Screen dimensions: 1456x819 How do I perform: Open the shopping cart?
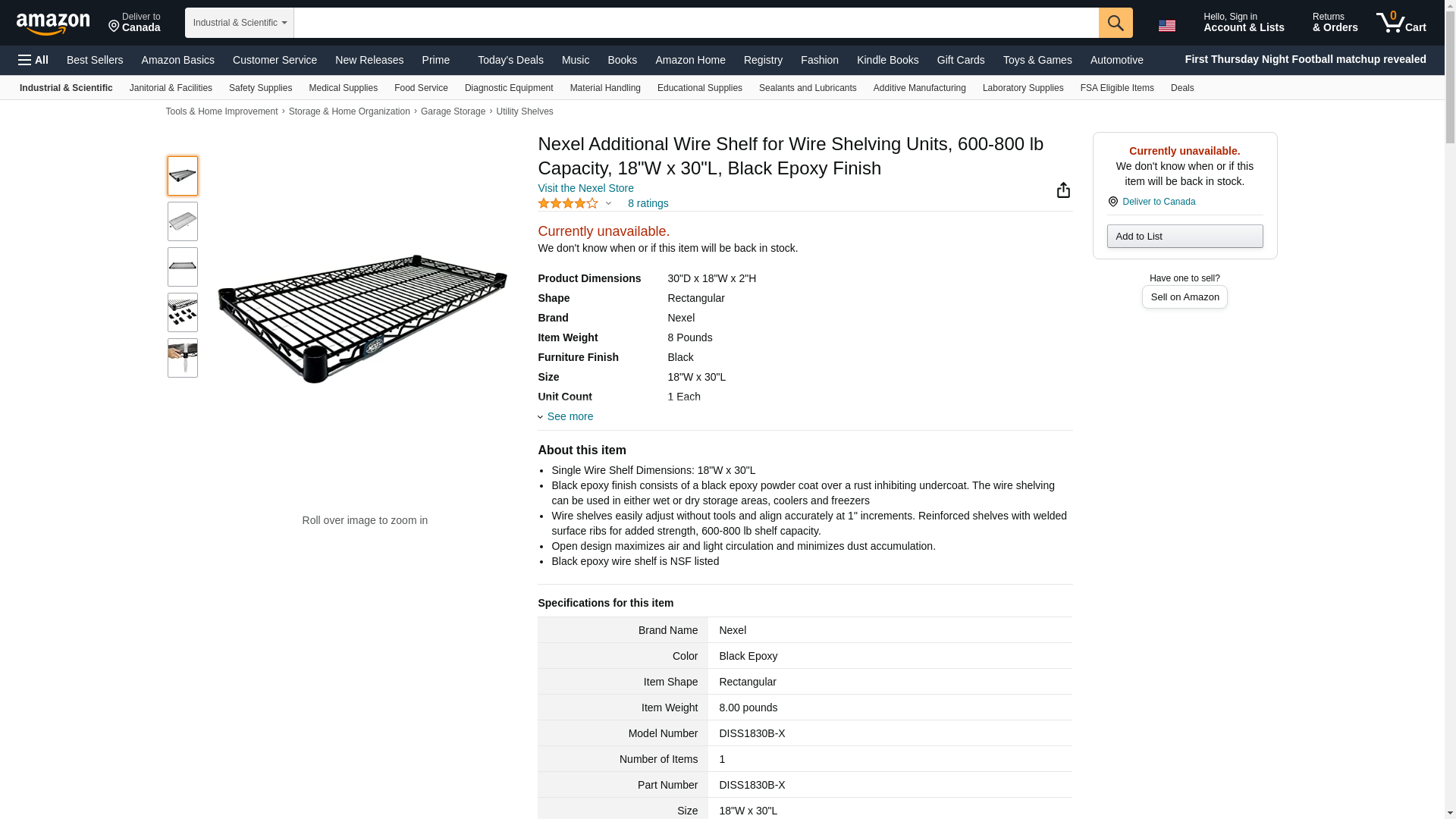pyautogui.click(x=1401, y=23)
